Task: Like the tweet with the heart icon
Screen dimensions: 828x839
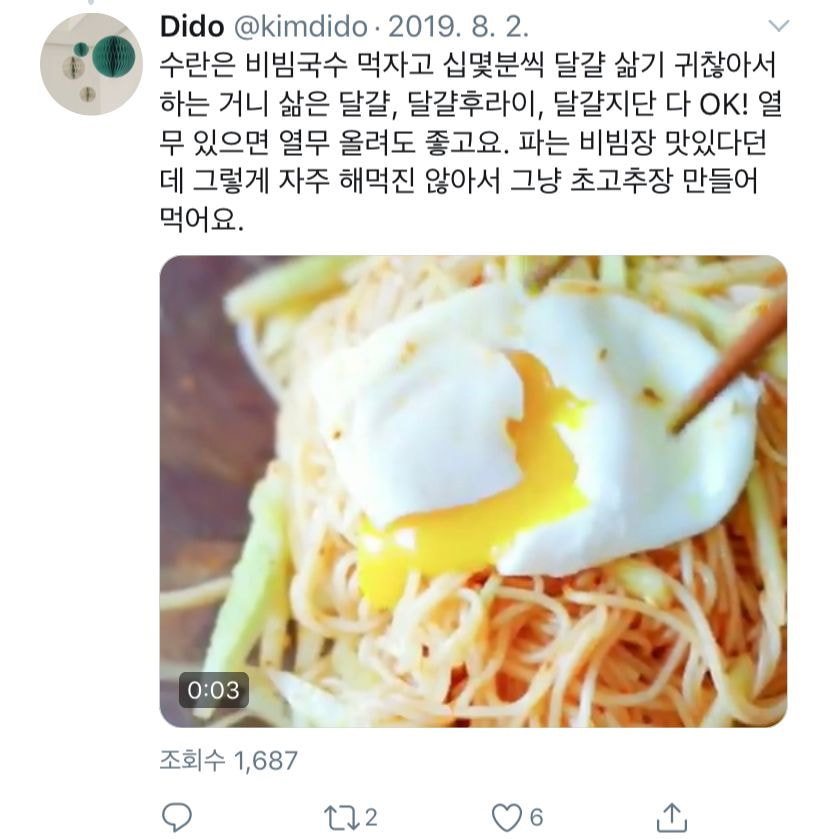Action: (506, 818)
